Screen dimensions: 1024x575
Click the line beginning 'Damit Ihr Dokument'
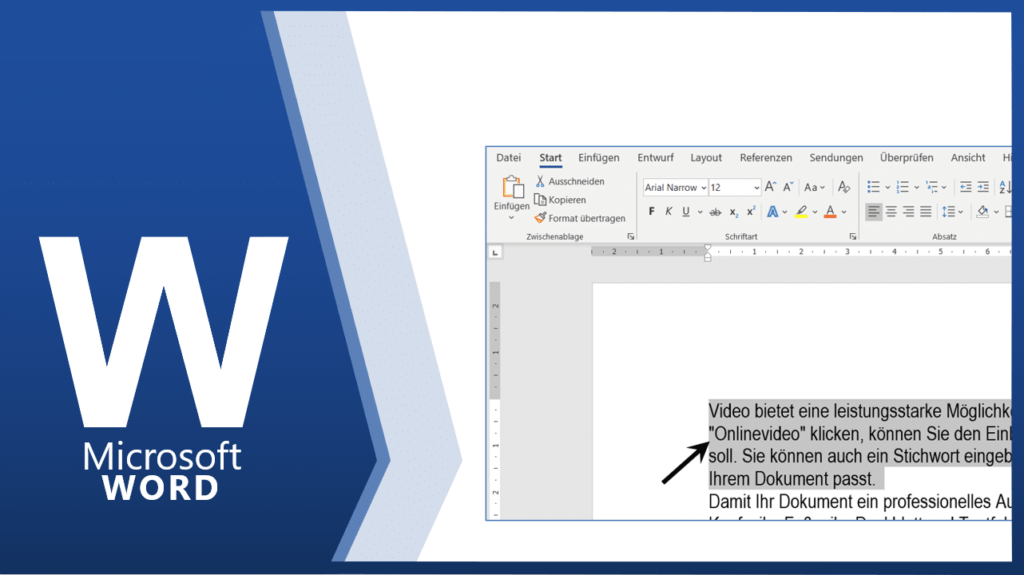pos(859,502)
